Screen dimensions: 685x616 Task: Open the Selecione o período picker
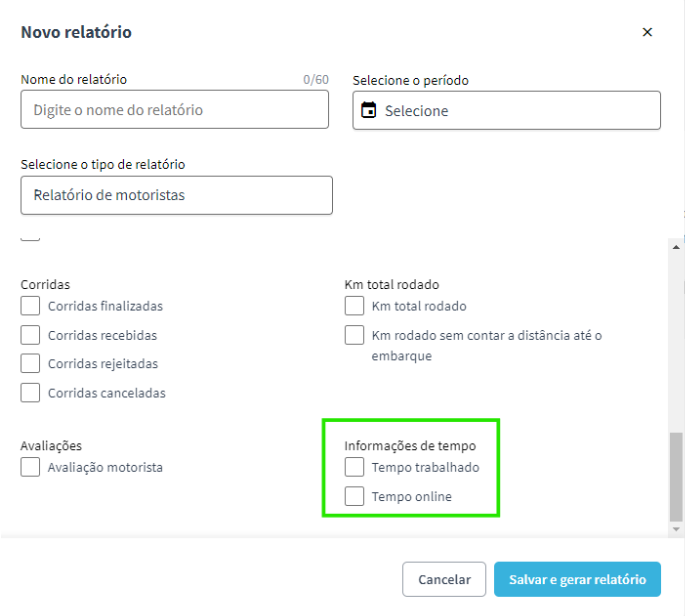pos(506,111)
